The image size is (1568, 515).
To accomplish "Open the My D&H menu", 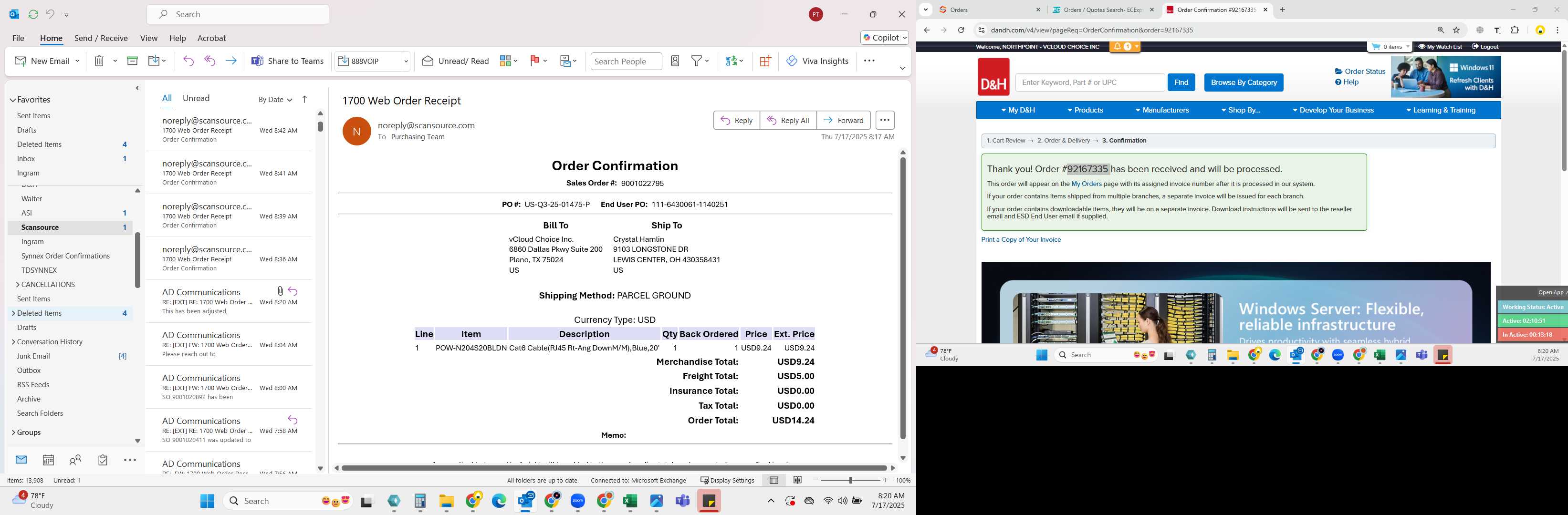I will (1018, 110).
